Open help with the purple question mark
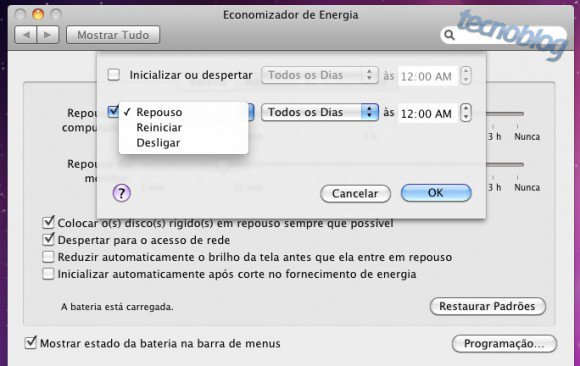 (x=121, y=193)
